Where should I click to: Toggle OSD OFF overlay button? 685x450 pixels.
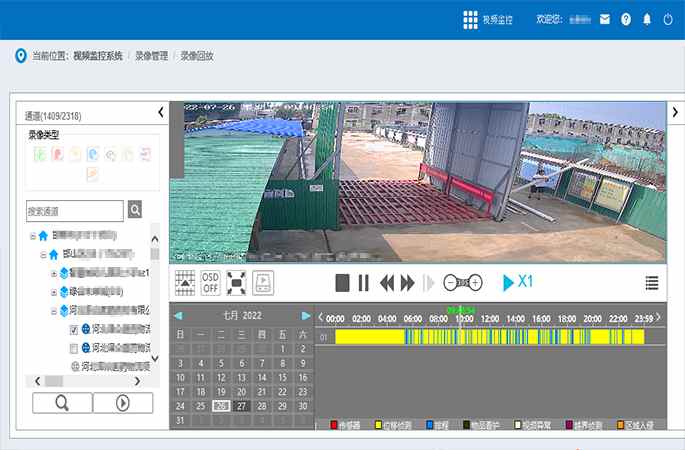[x=210, y=282]
